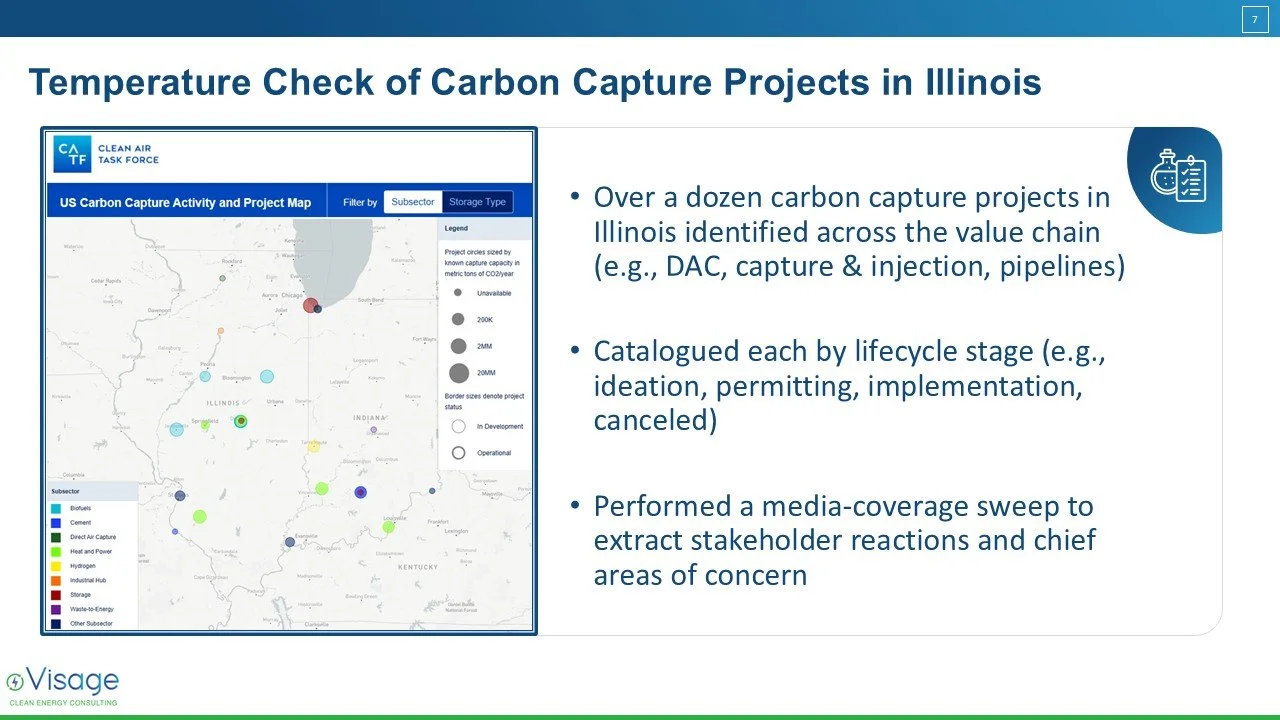The height and width of the screenshot is (720, 1280).
Task: Select the Storage dark red swatch
Action: tap(58, 595)
